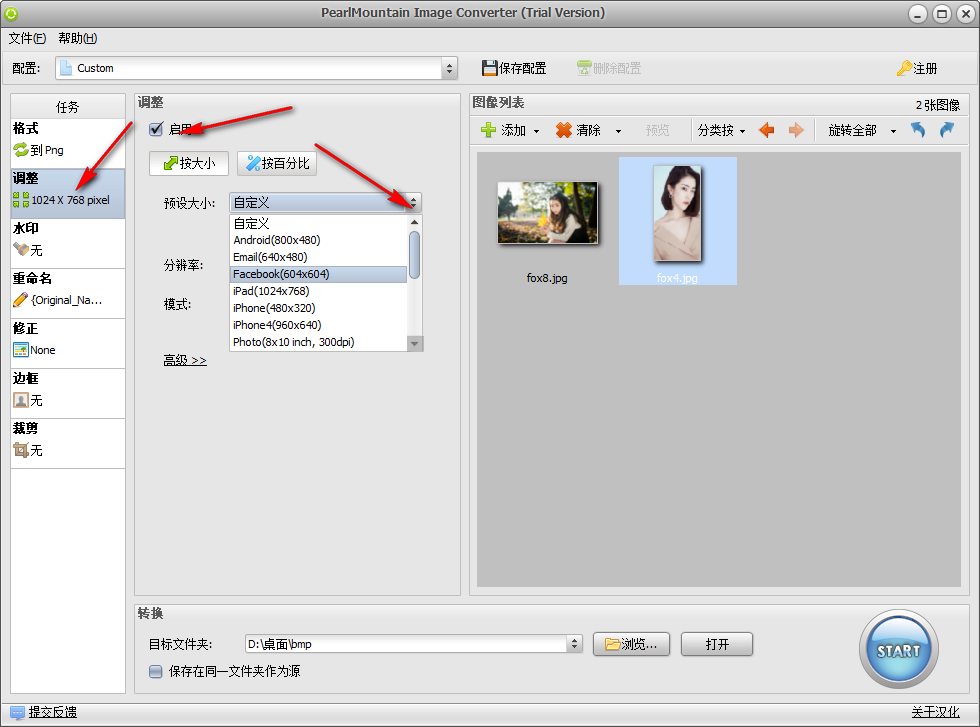980x727 pixels.
Task: Choose Email(640x480) preset
Action: 319,257
